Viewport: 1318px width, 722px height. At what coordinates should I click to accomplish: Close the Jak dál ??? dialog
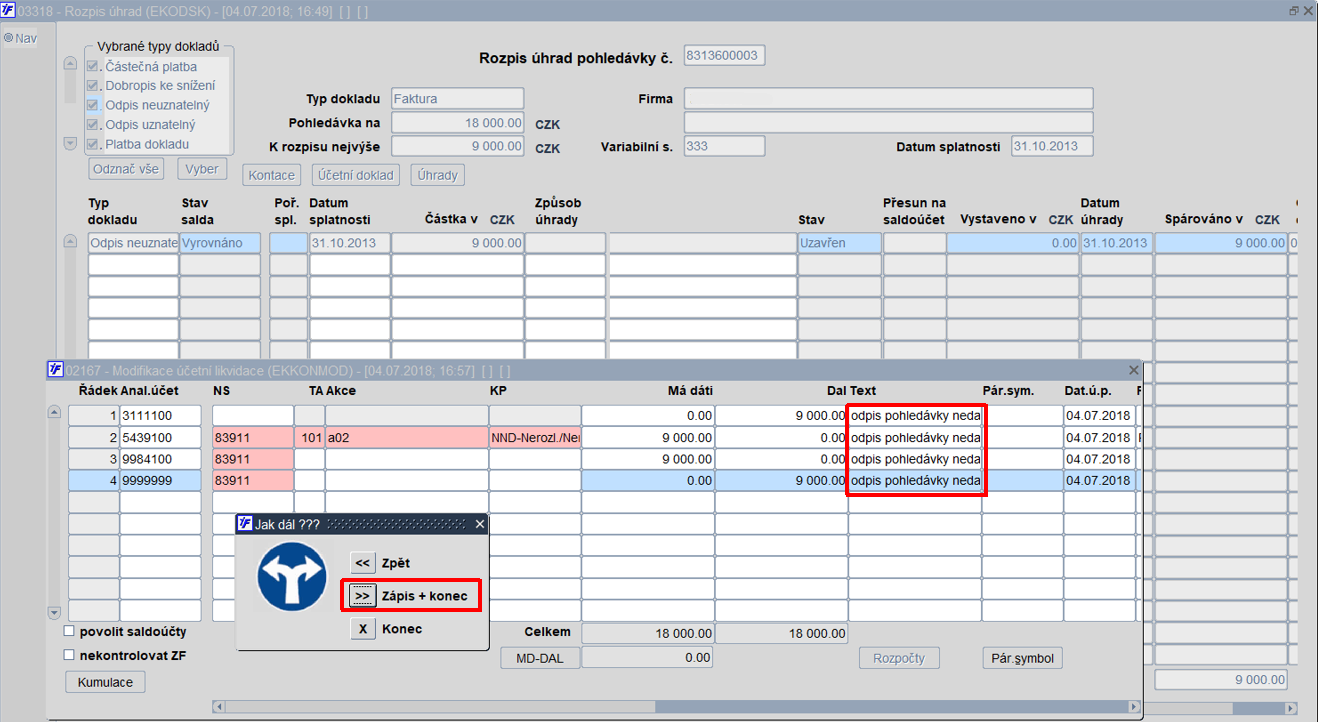click(479, 524)
